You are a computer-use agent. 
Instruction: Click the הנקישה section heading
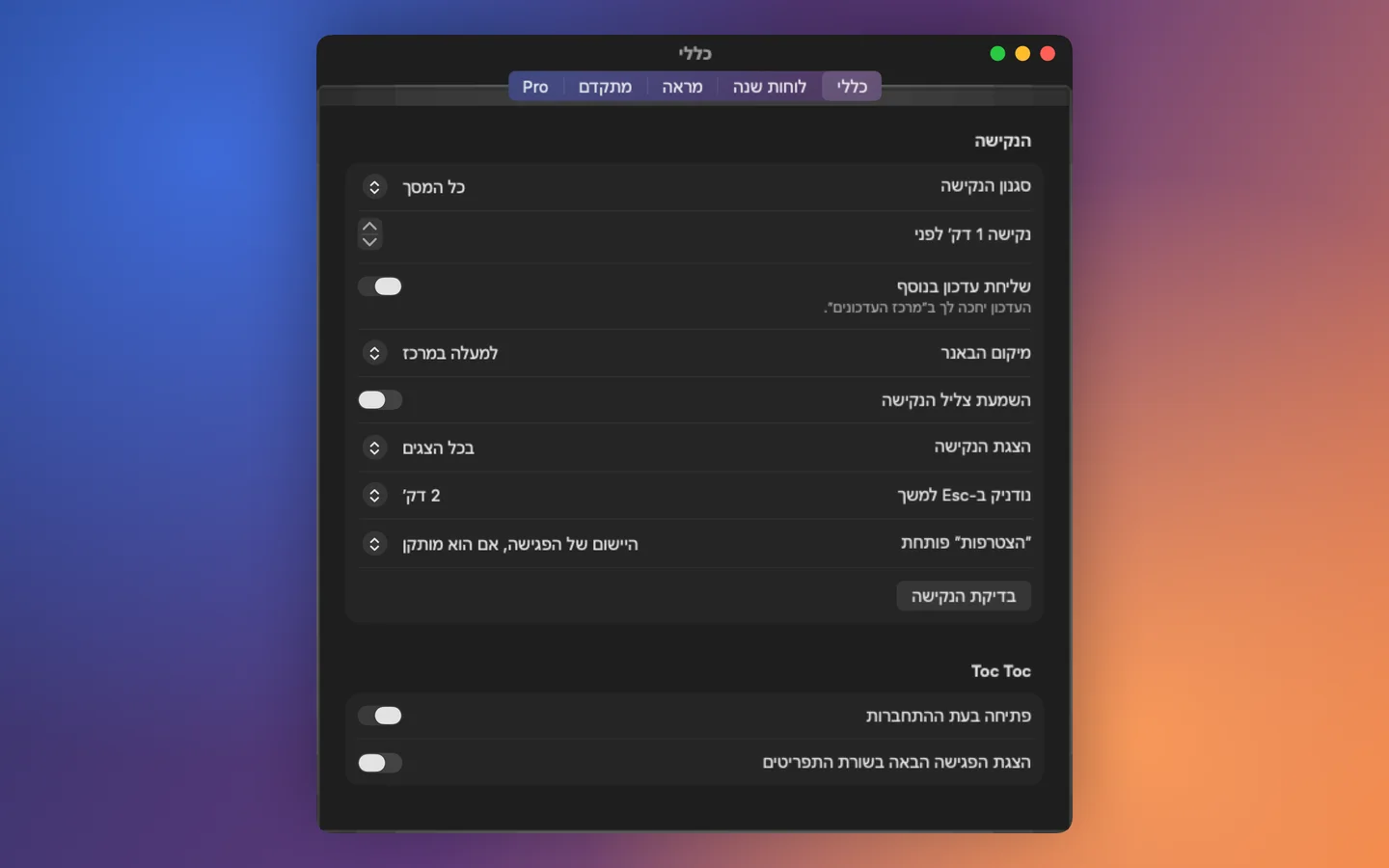(1002, 141)
